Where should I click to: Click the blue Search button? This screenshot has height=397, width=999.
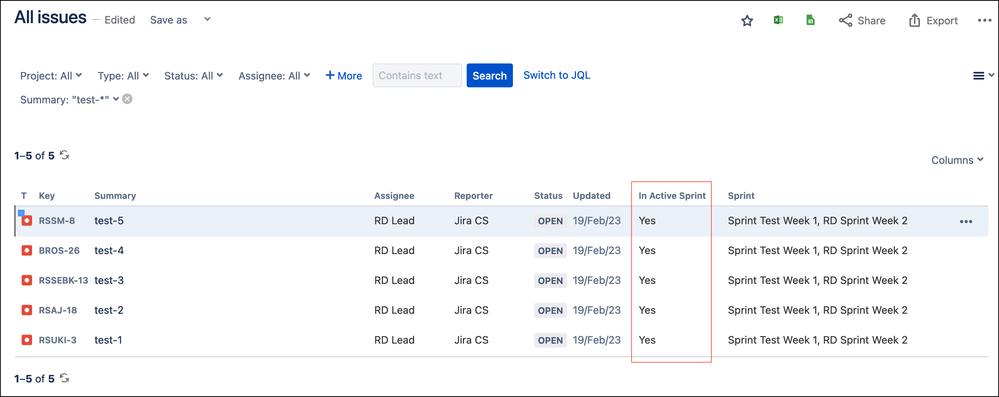[489, 75]
